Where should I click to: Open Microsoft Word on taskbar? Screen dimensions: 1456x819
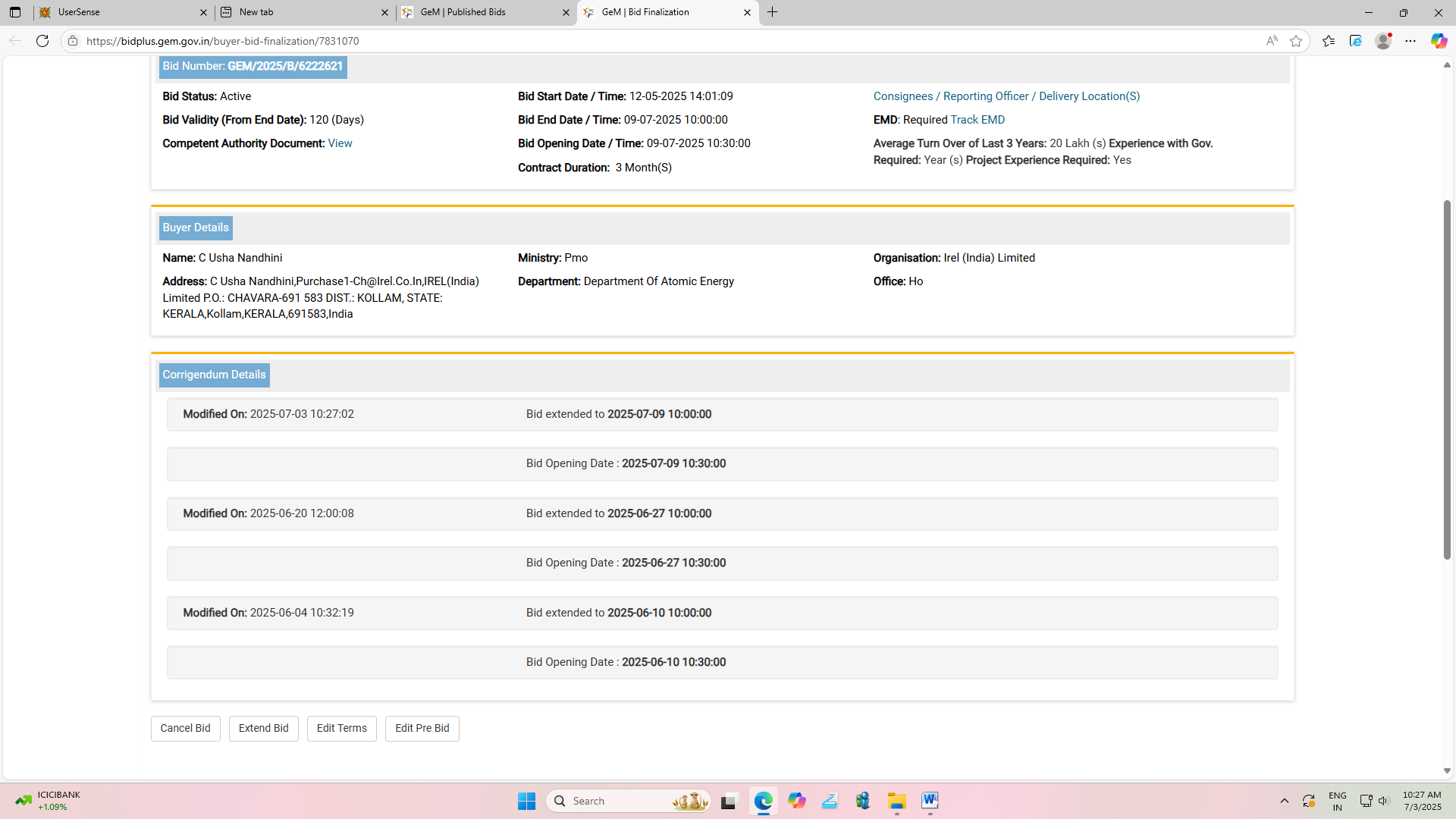[x=930, y=801]
